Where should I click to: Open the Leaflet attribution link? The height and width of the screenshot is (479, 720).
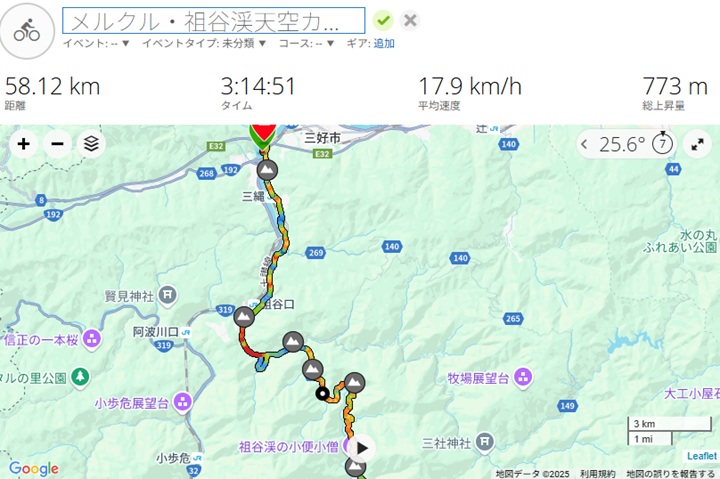tap(702, 456)
